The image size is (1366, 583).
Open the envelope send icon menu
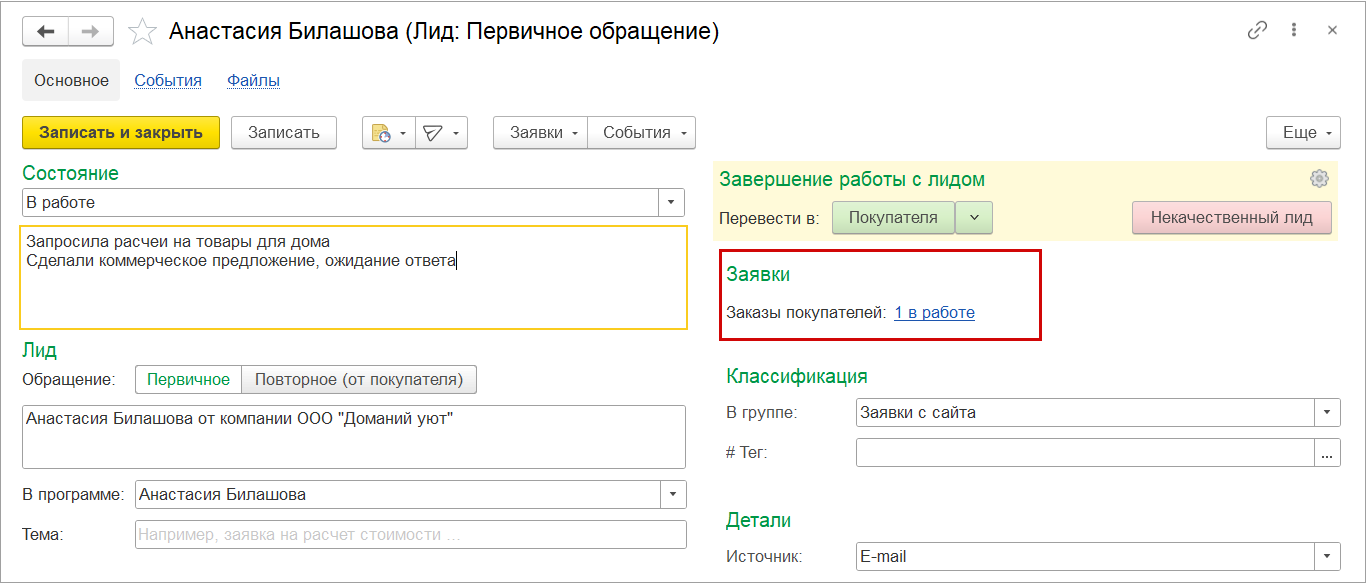point(441,133)
